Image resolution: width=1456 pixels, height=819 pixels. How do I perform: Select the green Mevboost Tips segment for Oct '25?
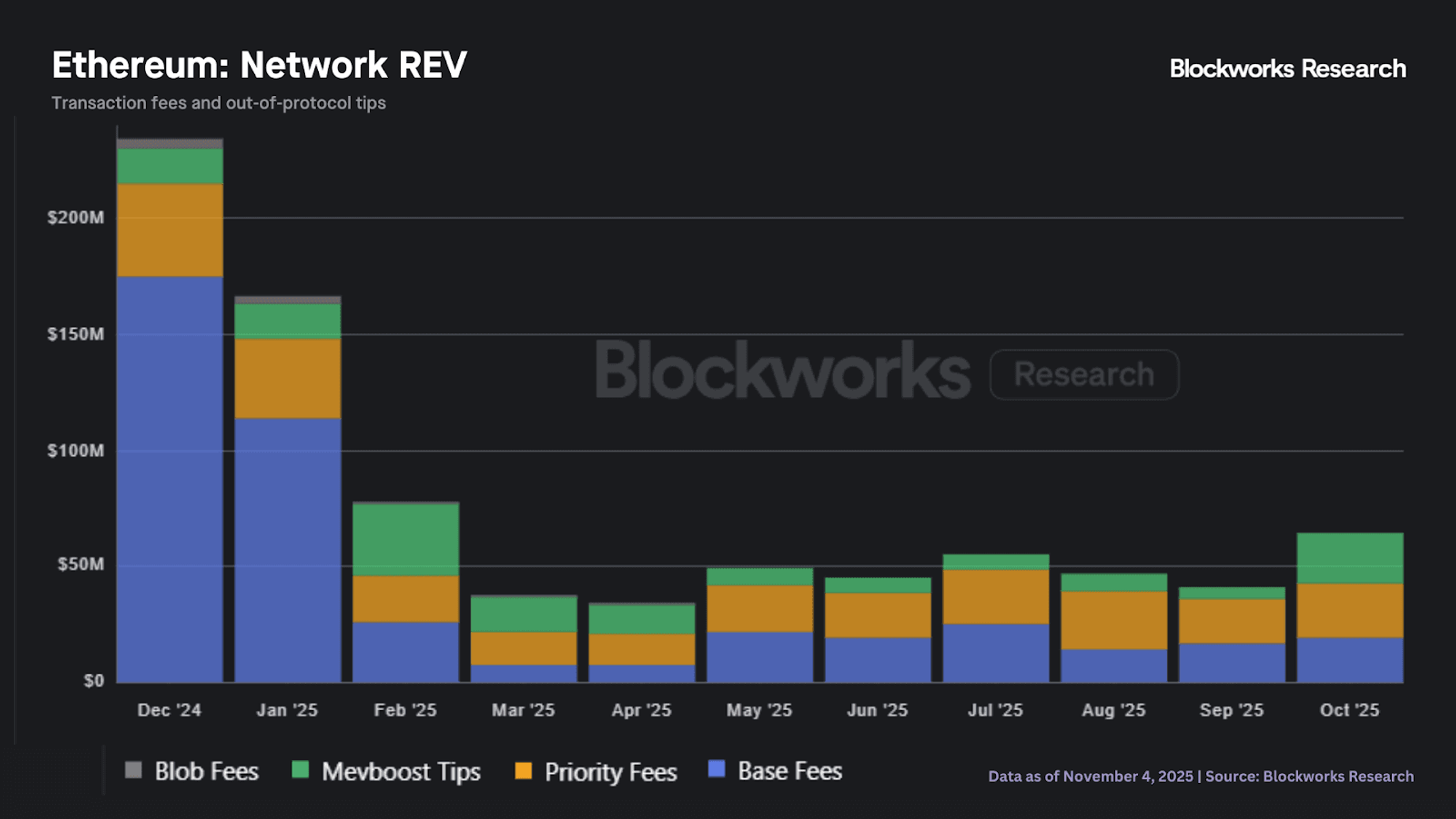(1350, 559)
